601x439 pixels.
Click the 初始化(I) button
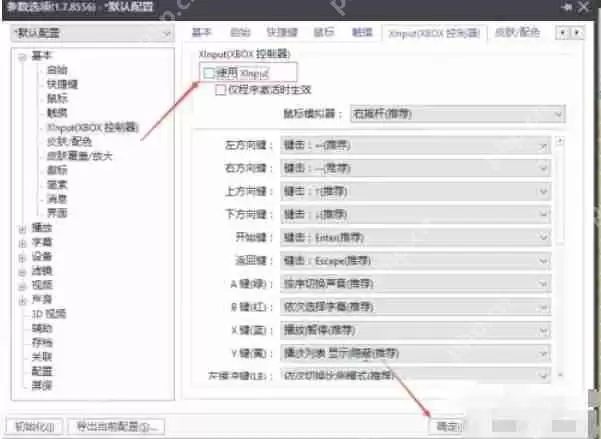coord(34,426)
